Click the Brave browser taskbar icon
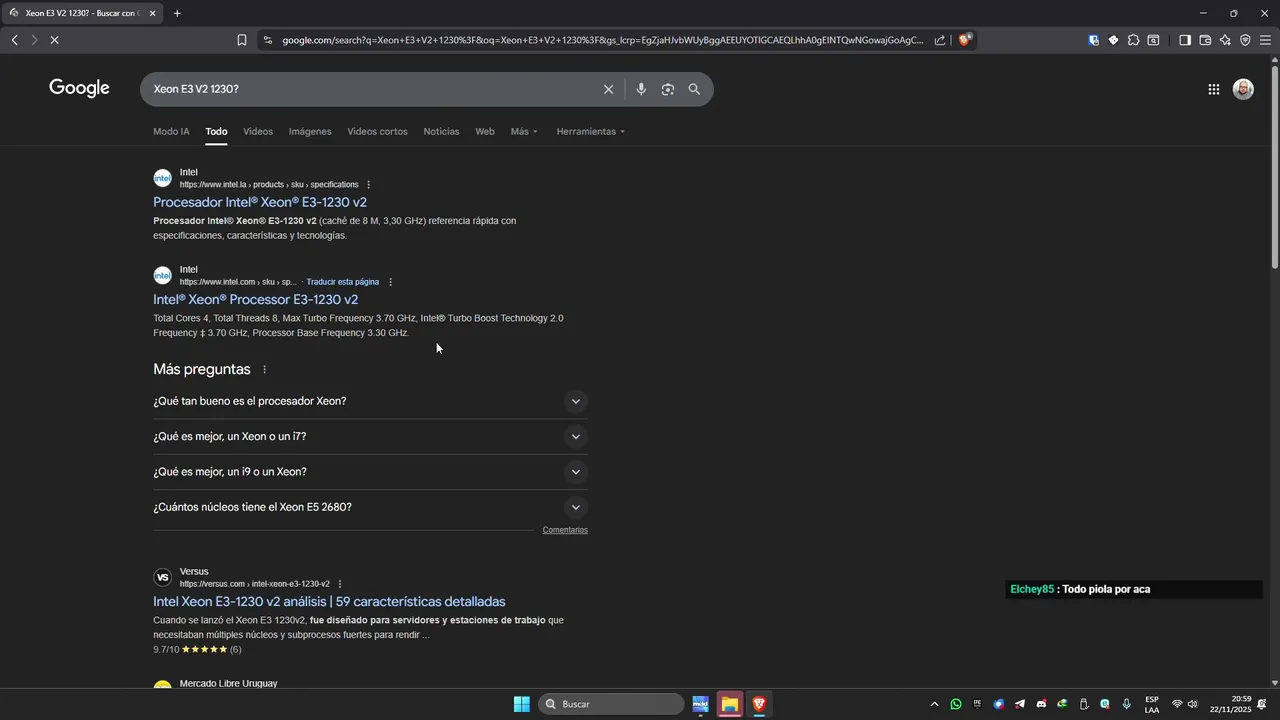 point(759,704)
